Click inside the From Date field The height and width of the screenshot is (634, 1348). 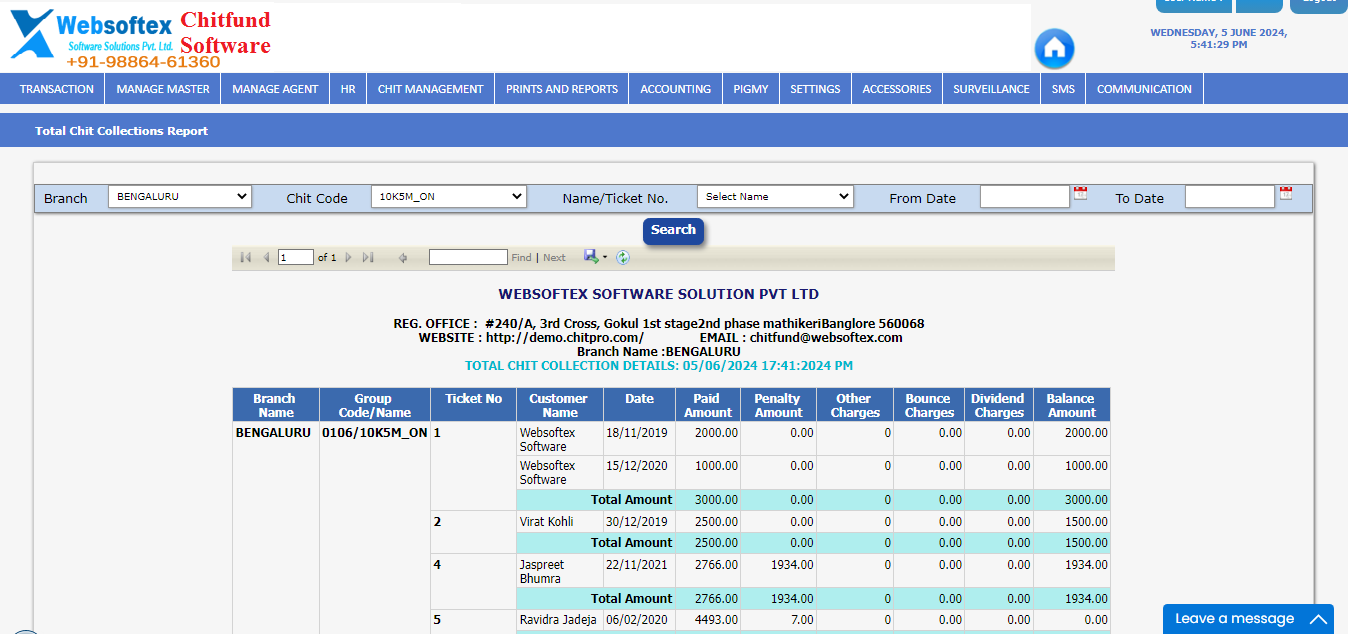[x=1024, y=195]
